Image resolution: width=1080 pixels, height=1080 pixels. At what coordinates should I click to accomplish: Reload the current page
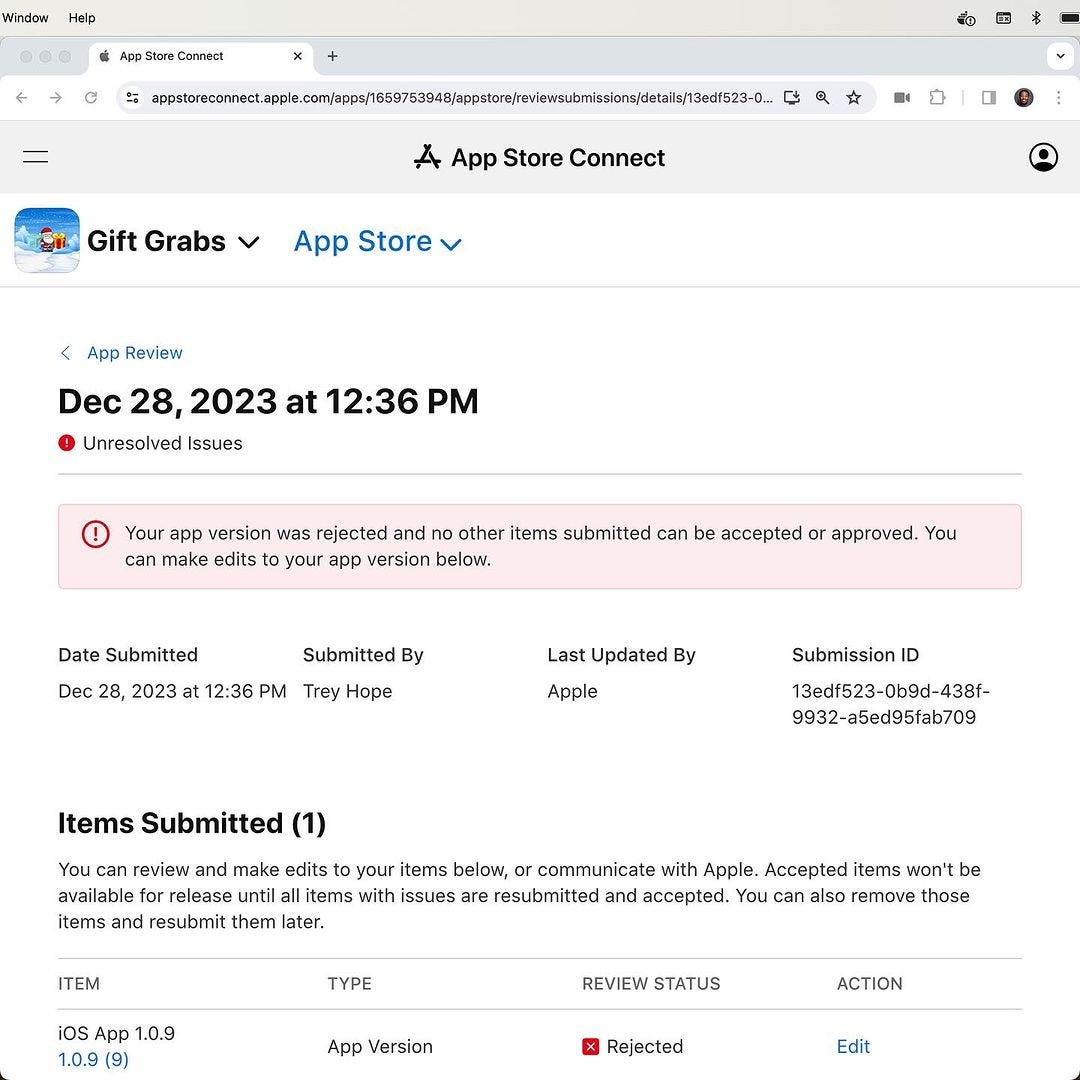point(91,98)
